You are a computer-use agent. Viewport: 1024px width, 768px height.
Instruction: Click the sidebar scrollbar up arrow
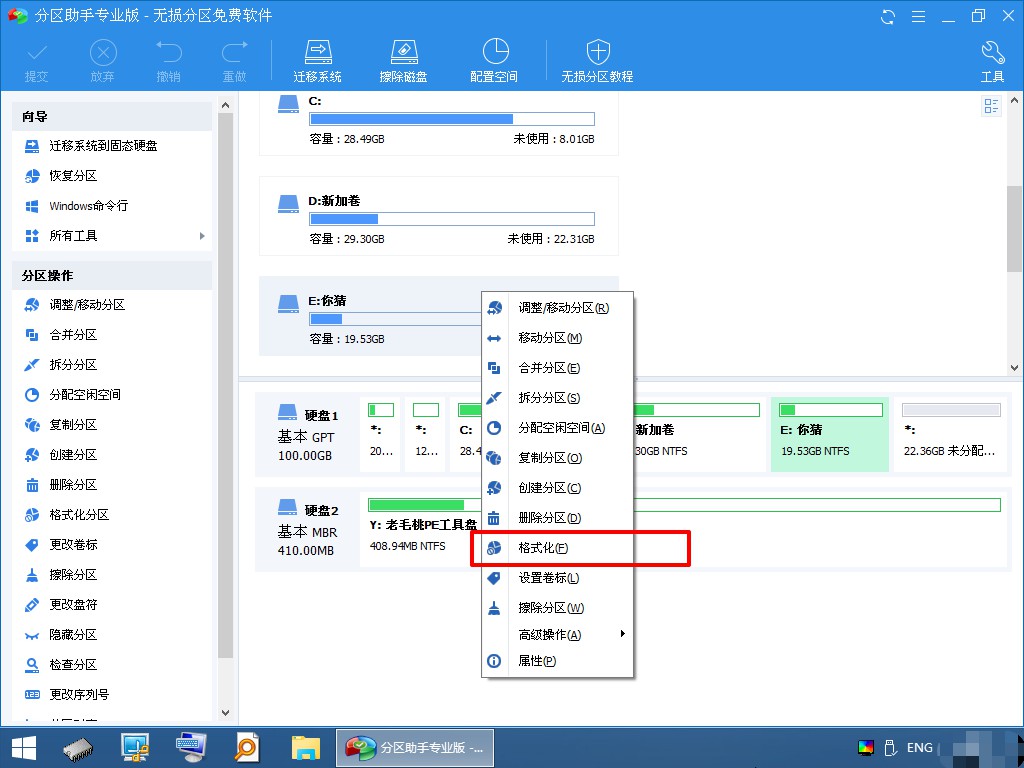pyautogui.click(x=225, y=104)
